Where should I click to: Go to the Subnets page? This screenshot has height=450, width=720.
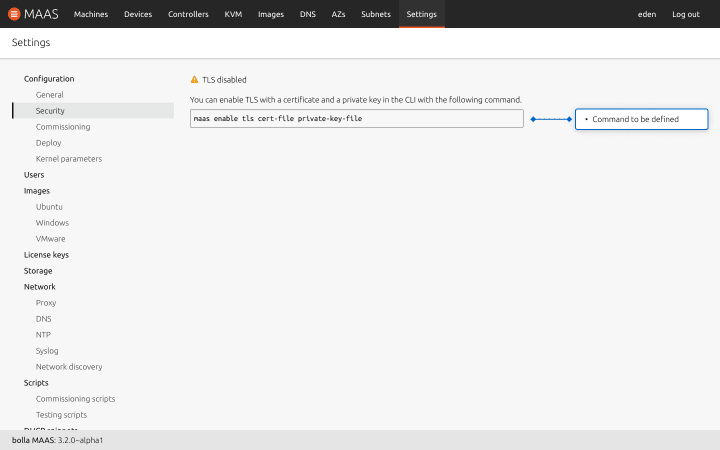coord(376,14)
